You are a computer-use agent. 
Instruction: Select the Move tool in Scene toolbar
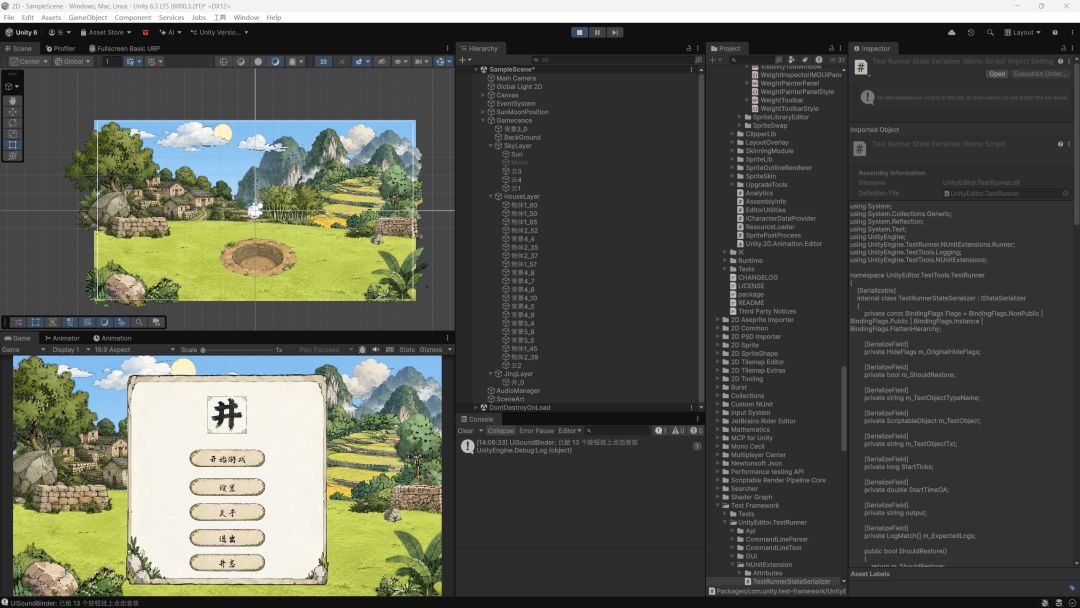point(12,112)
